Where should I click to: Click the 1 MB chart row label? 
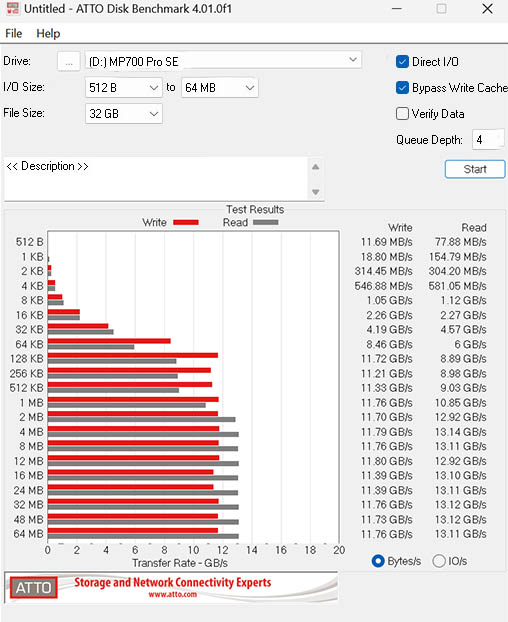point(31,403)
